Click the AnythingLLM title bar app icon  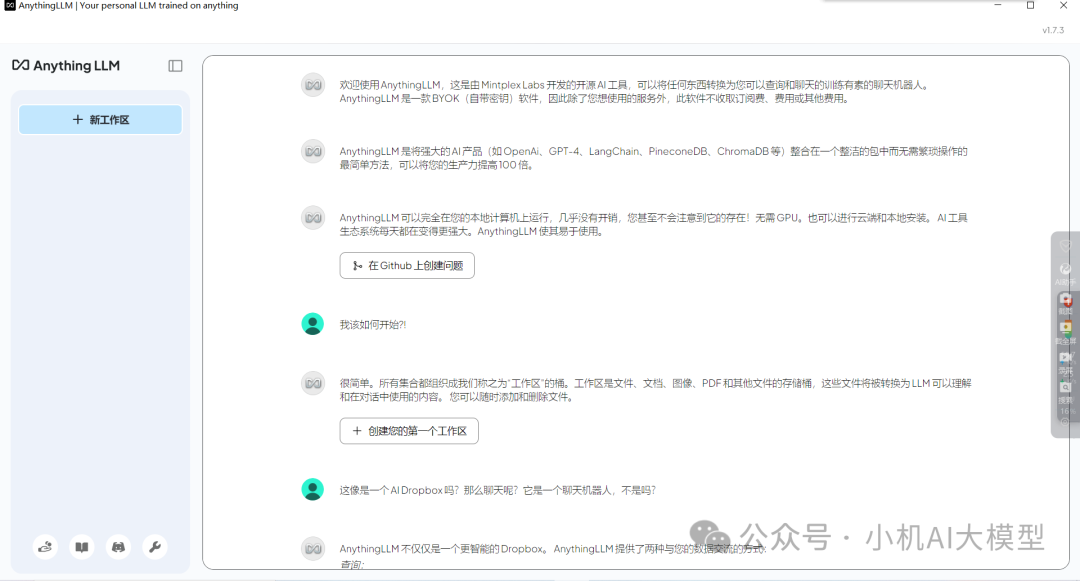10,6
